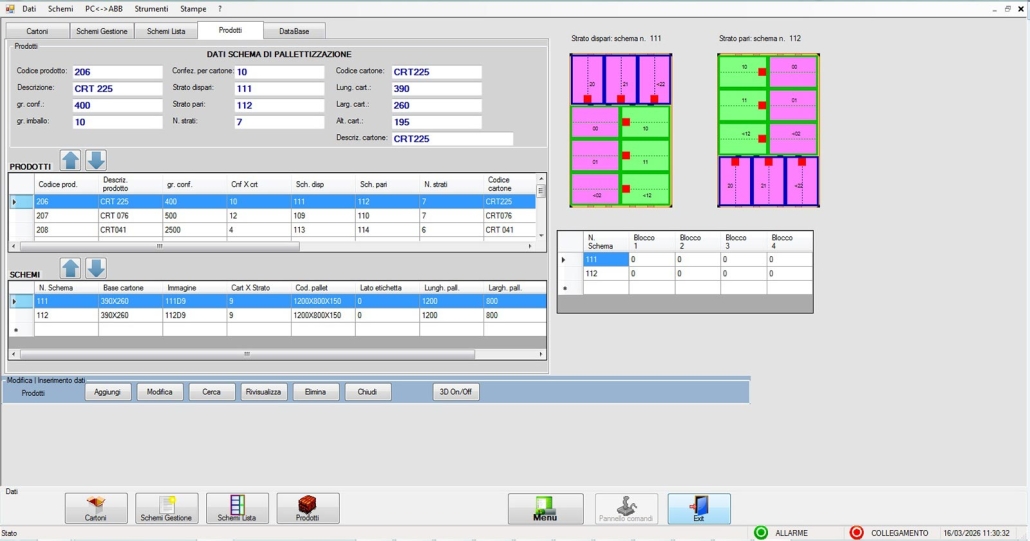Click the Exit door icon button
1030x541 pixels.
[699, 508]
